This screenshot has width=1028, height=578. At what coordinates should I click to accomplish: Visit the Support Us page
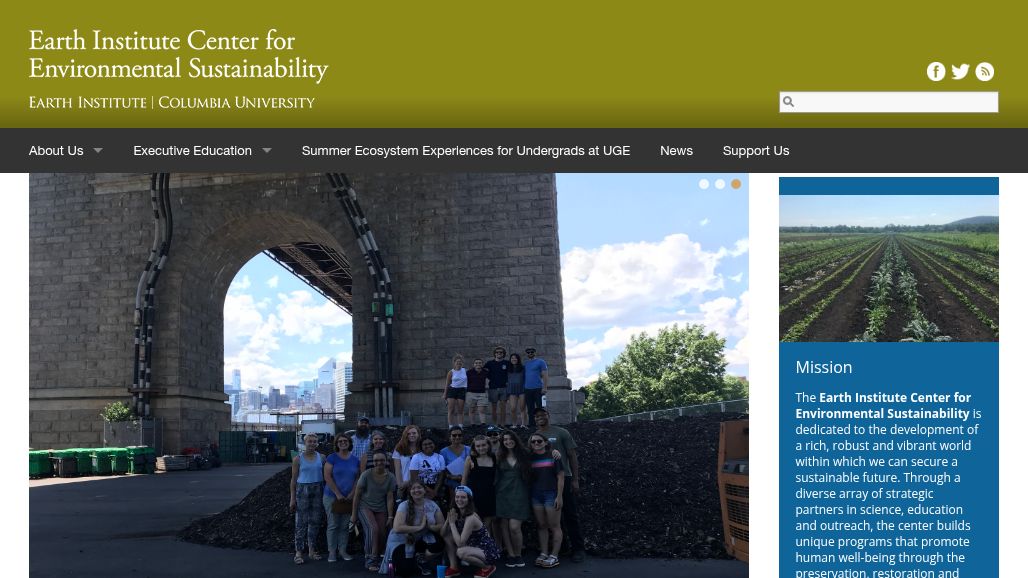756,151
